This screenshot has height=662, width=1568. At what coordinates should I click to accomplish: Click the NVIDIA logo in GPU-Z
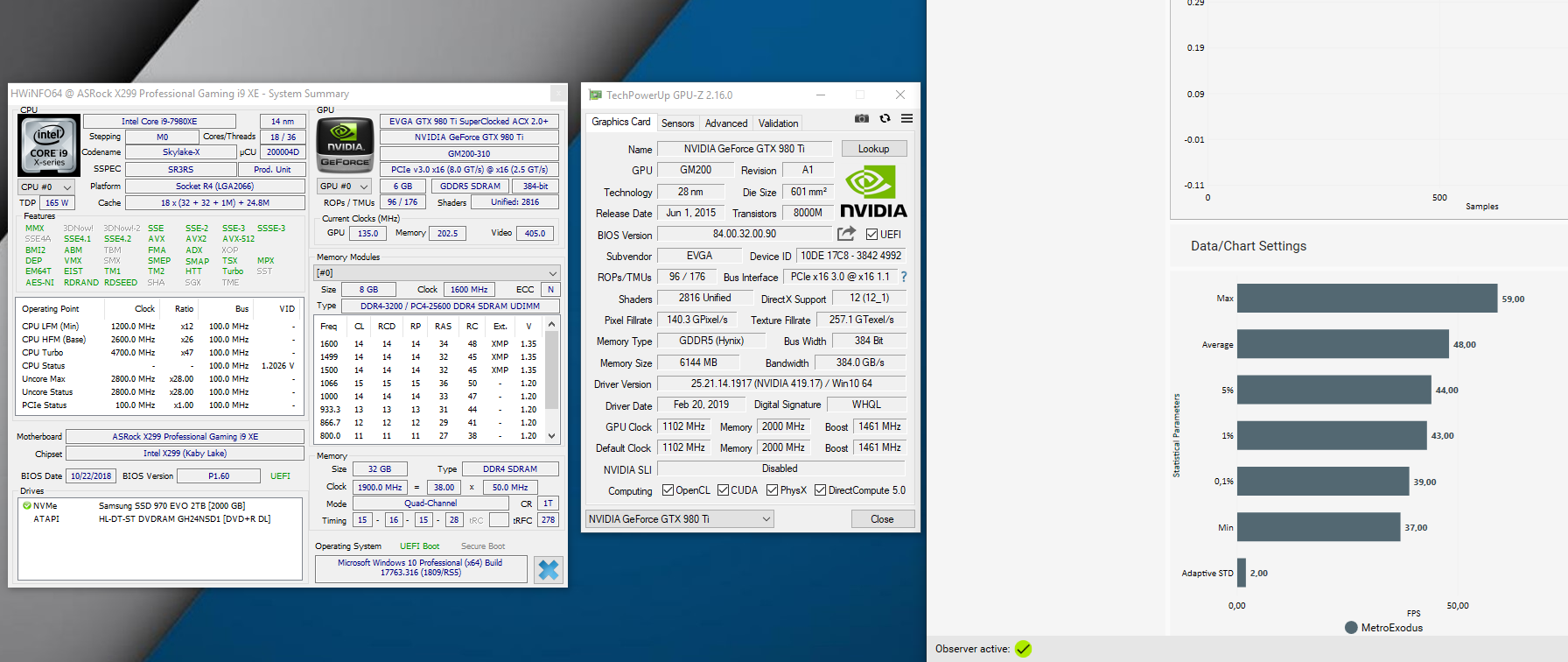pos(873,192)
